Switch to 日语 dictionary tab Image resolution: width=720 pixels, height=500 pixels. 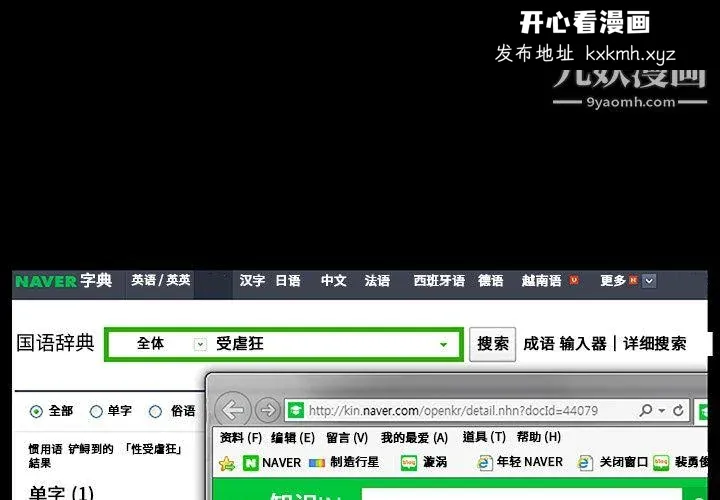(288, 281)
